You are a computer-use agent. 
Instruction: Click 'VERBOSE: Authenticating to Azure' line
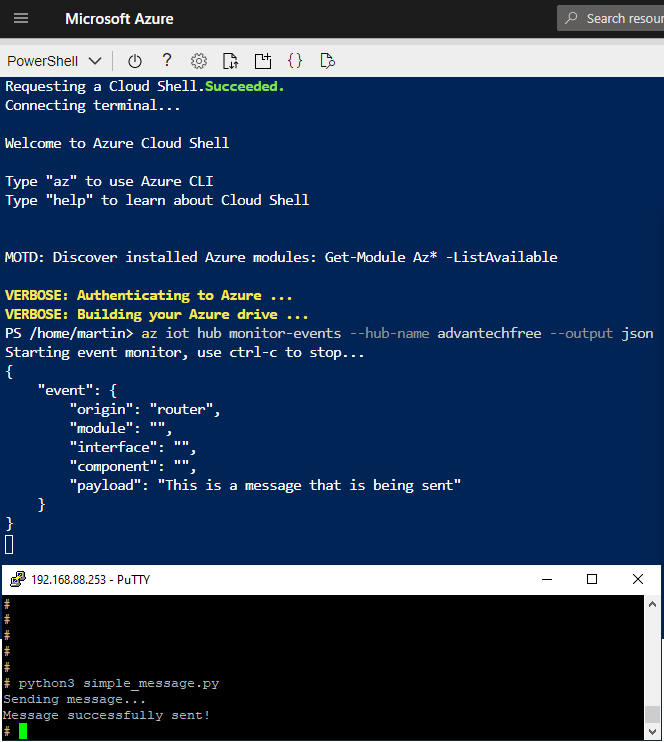pyautogui.click(x=149, y=295)
